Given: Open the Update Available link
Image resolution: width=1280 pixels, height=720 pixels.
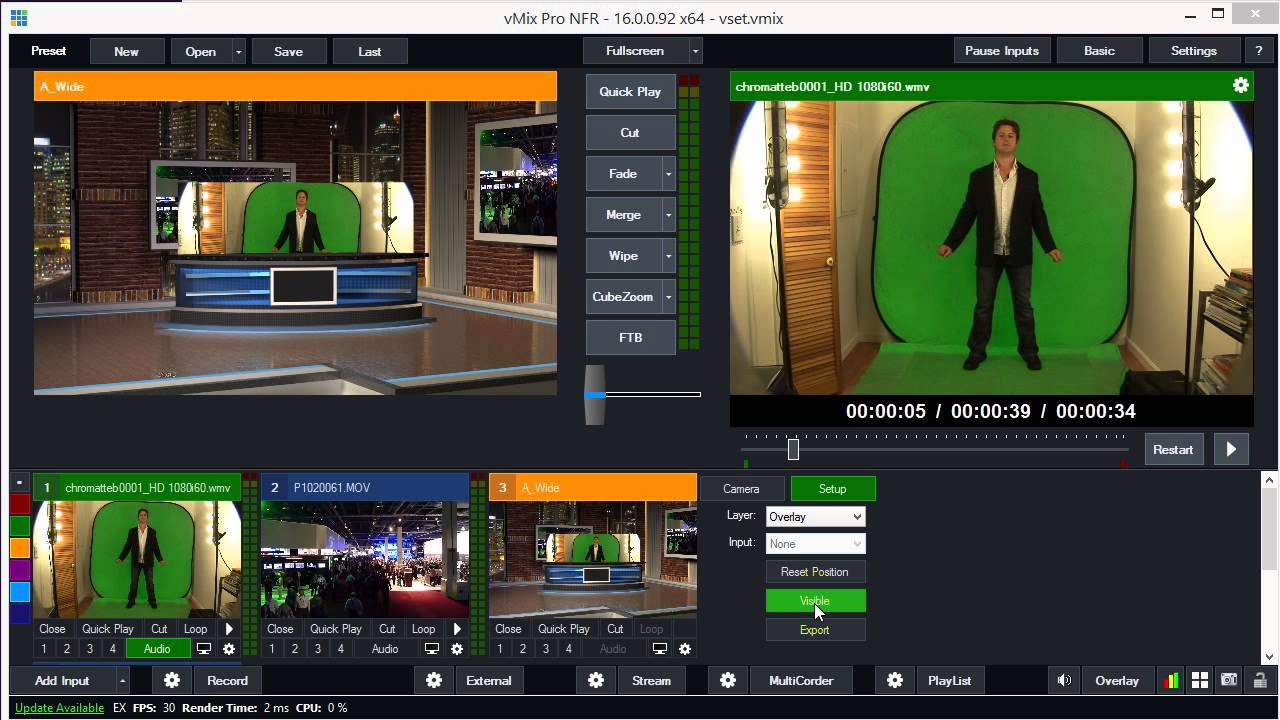Looking at the screenshot, I should tap(59, 708).
